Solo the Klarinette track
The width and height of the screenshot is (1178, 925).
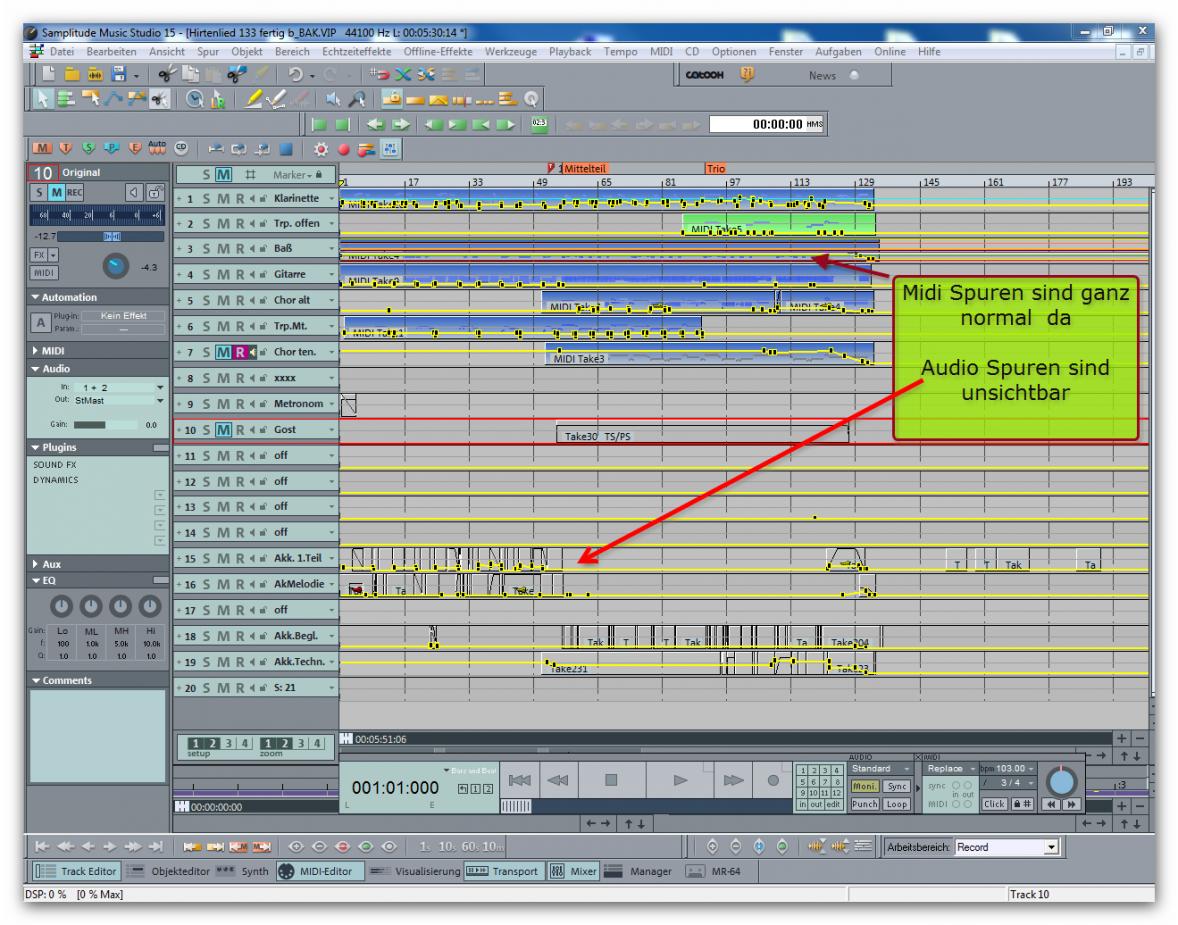[x=207, y=199]
